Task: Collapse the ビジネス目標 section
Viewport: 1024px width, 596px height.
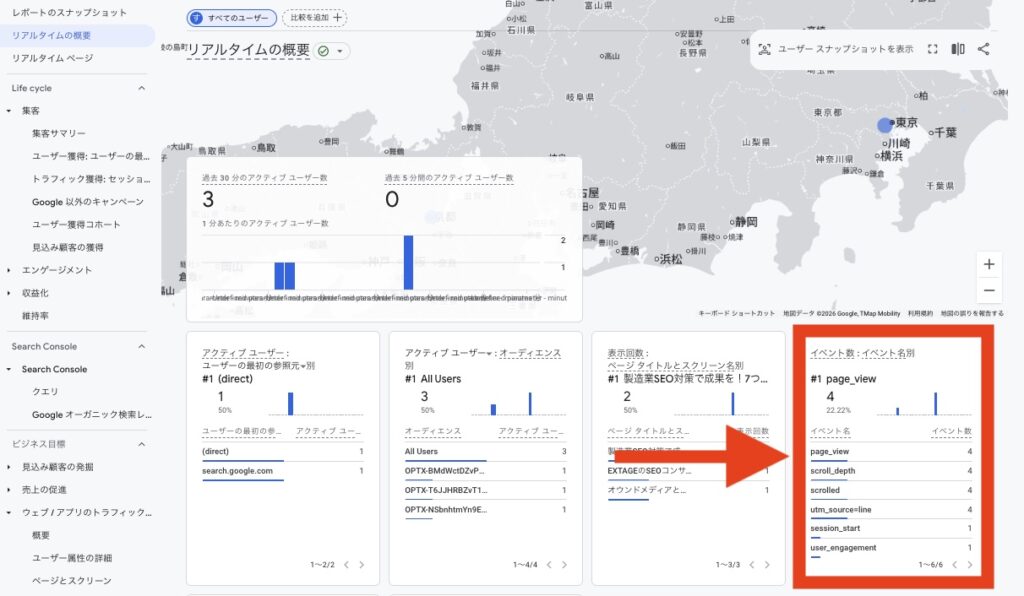Action: [x=141, y=444]
